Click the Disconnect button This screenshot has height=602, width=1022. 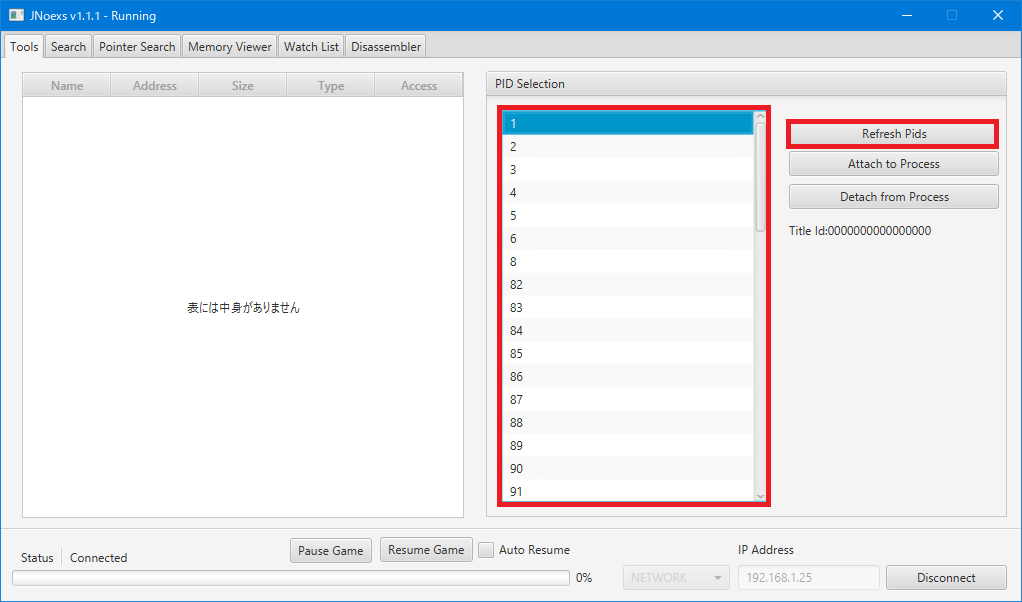[946, 578]
